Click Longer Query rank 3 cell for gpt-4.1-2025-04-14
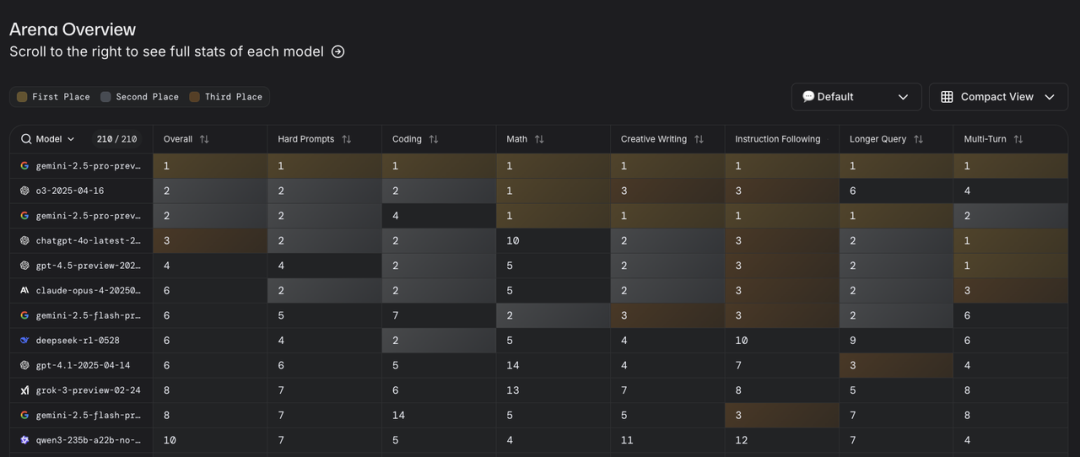The width and height of the screenshot is (1080, 457). click(896, 365)
